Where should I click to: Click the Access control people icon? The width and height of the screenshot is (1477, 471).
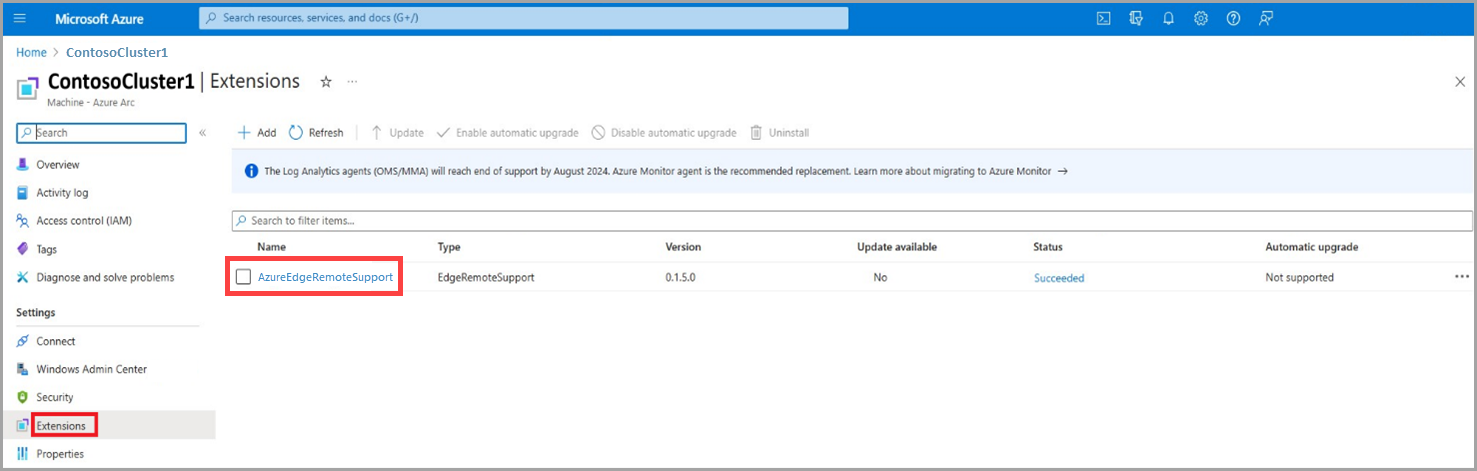coord(22,221)
